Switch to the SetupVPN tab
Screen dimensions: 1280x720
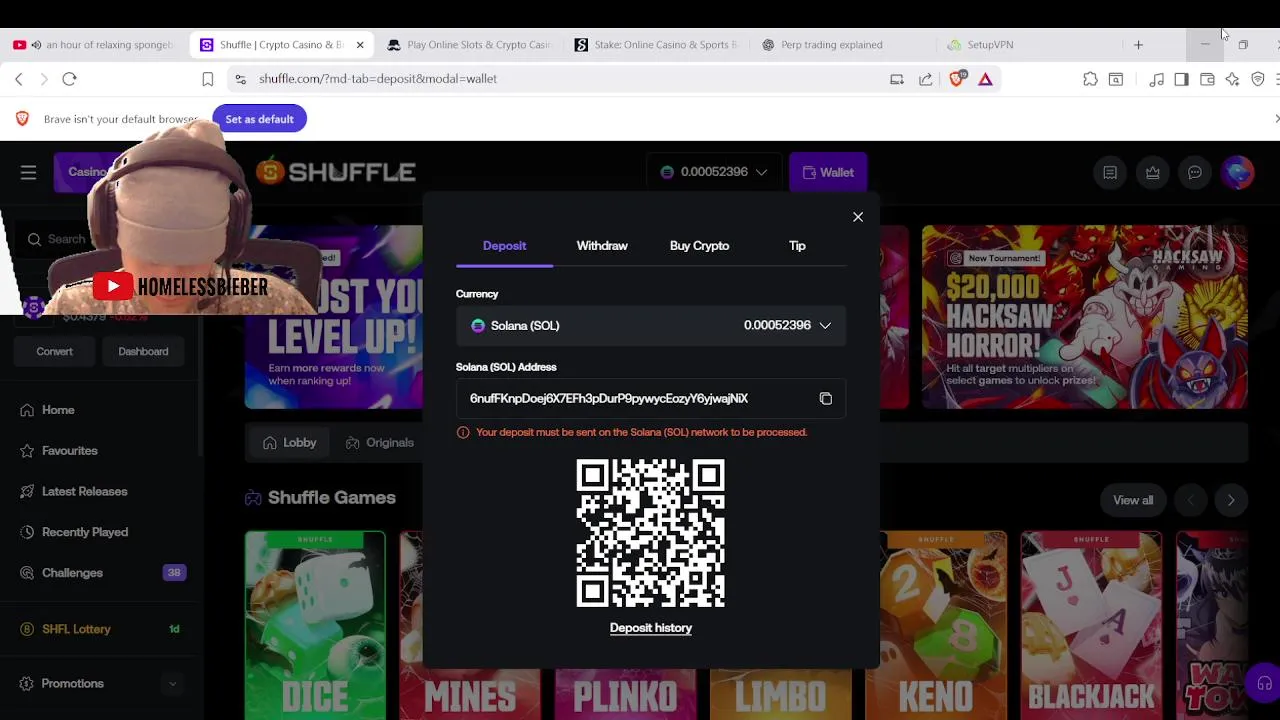pos(1030,45)
